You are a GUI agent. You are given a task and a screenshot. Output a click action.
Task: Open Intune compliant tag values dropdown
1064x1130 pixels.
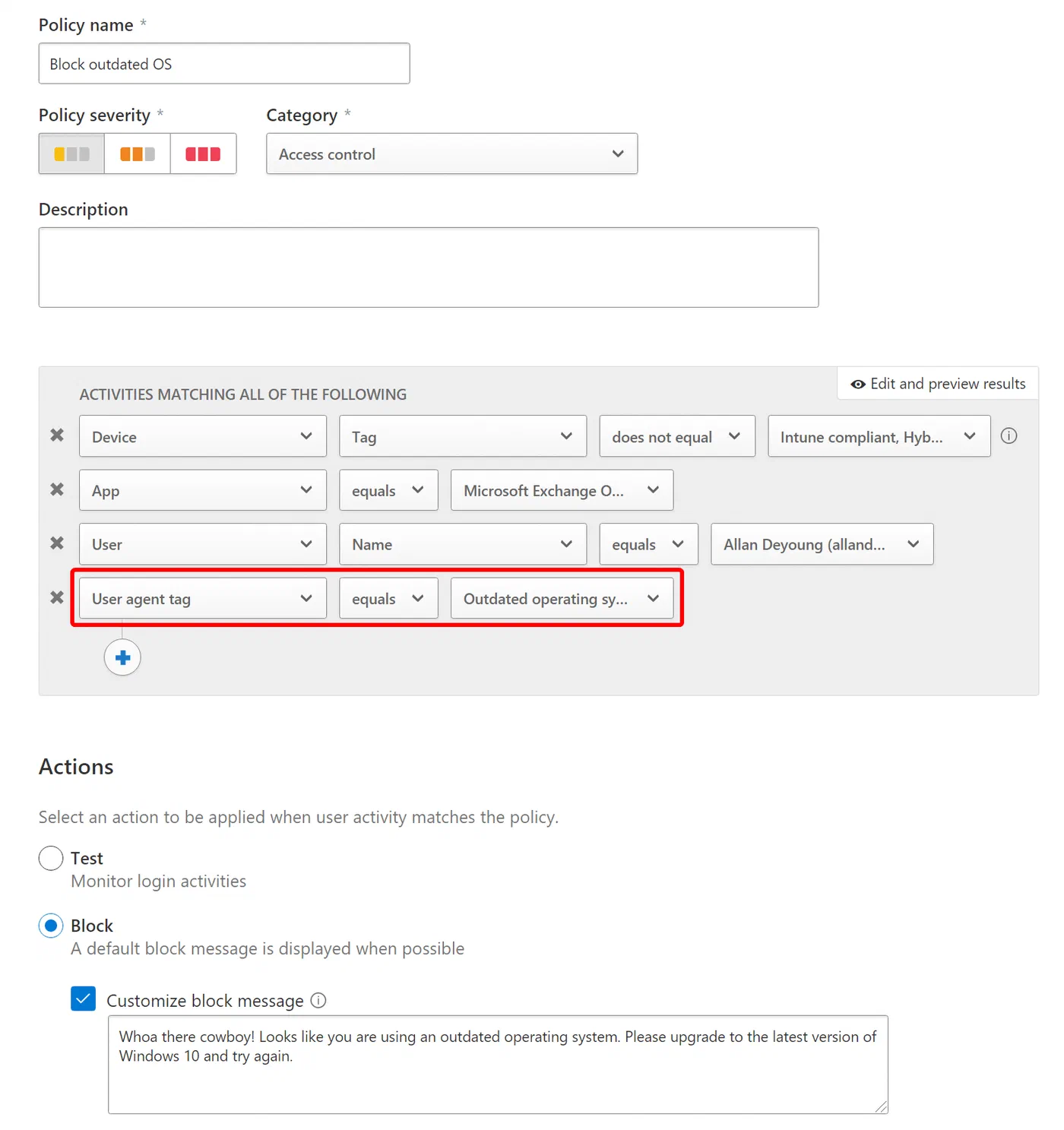click(879, 436)
